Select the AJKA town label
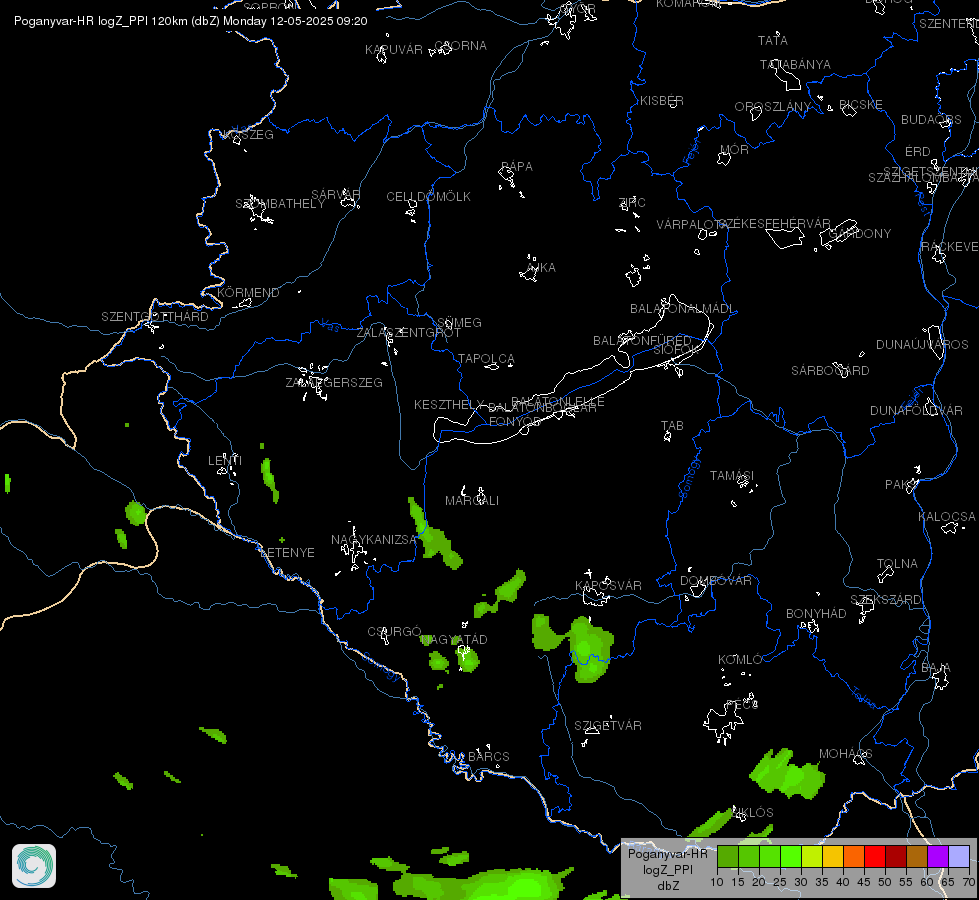Image resolution: width=979 pixels, height=900 pixels. (x=541, y=268)
